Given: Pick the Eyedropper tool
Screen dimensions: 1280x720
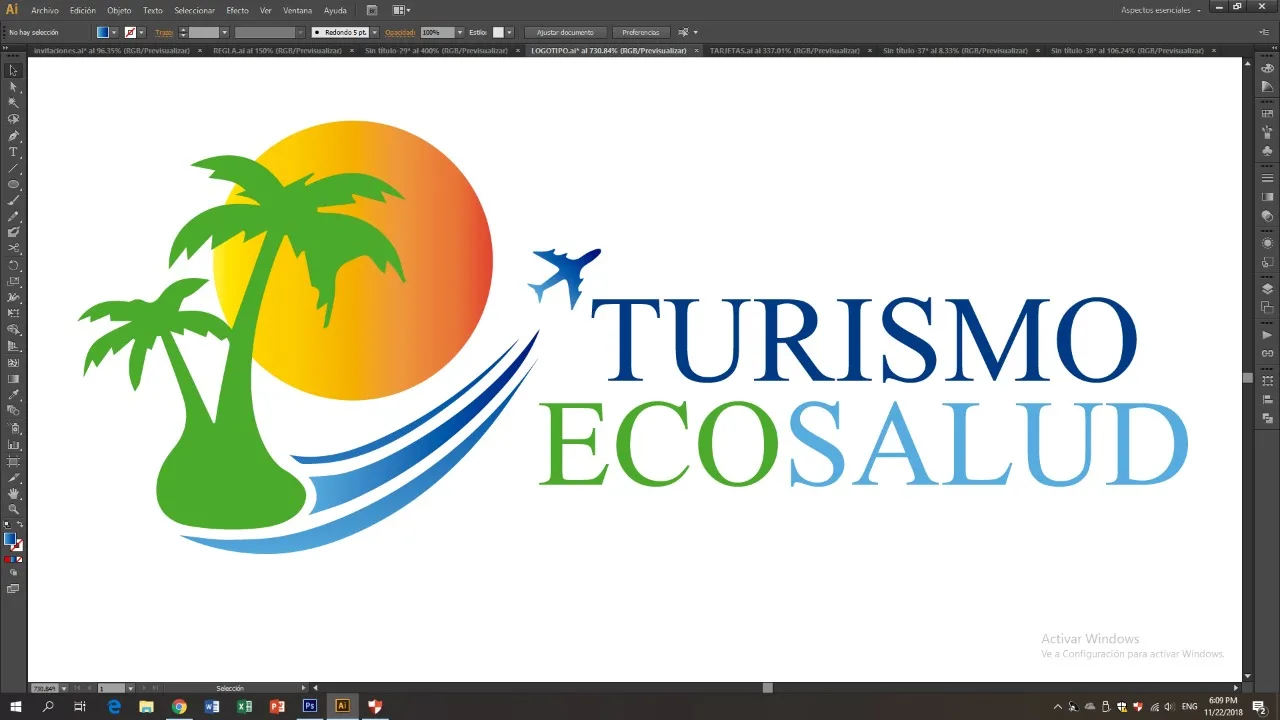Looking at the screenshot, I should (13, 395).
